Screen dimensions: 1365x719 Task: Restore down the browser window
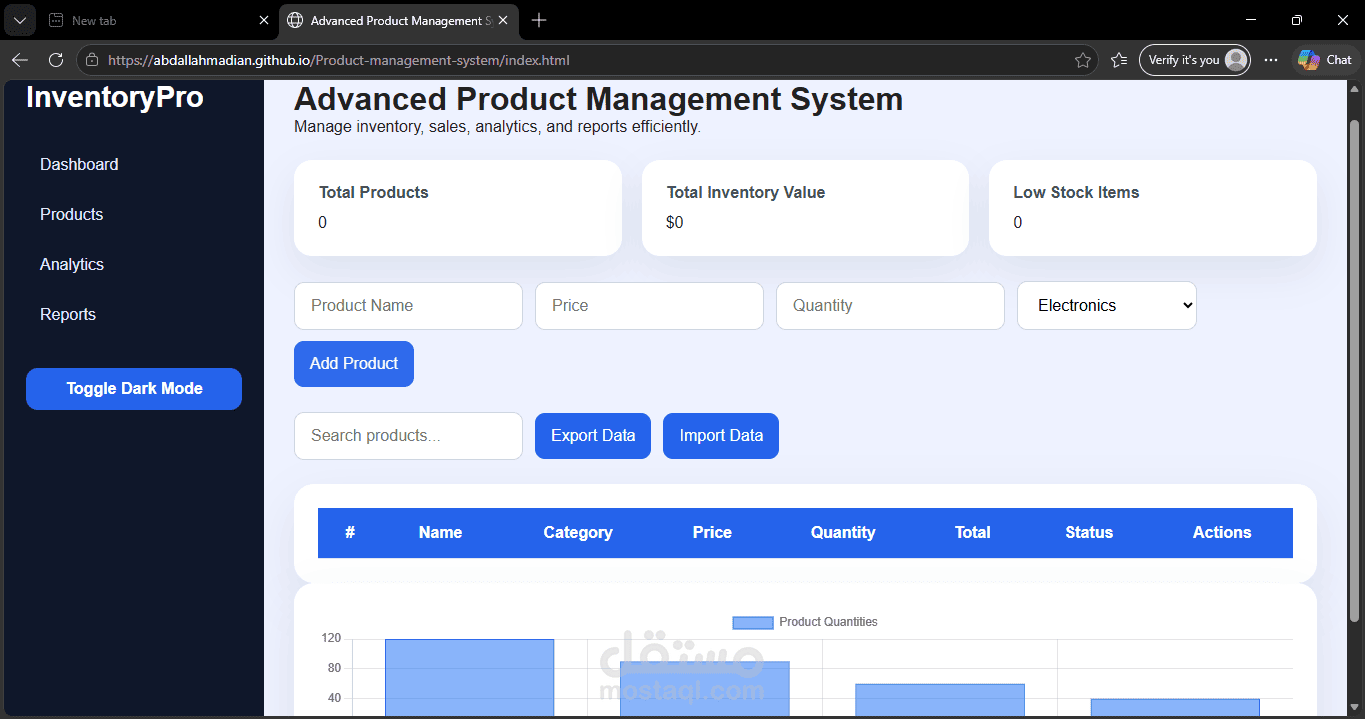[x=1297, y=20]
